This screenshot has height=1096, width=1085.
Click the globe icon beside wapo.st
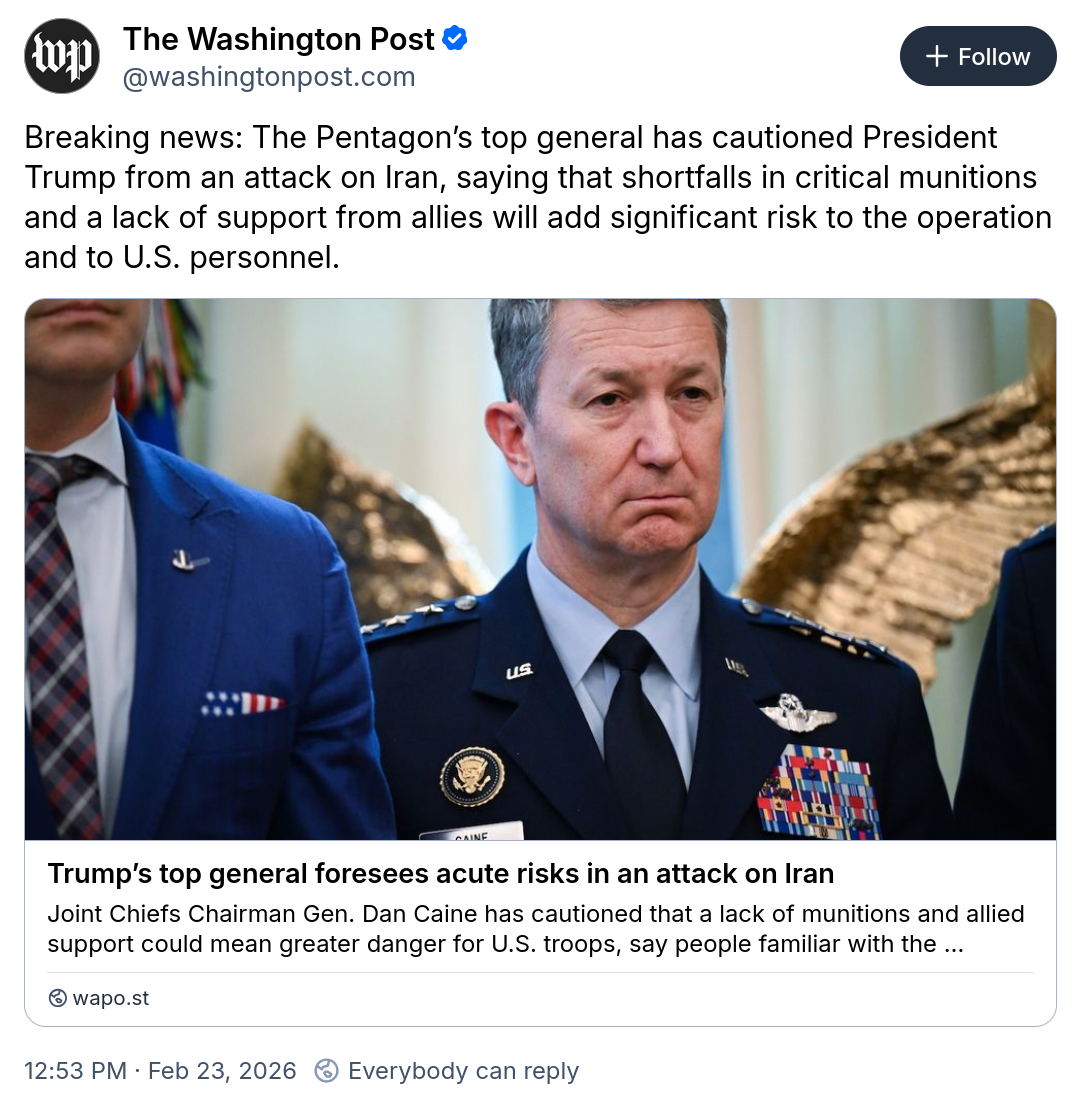[57, 997]
